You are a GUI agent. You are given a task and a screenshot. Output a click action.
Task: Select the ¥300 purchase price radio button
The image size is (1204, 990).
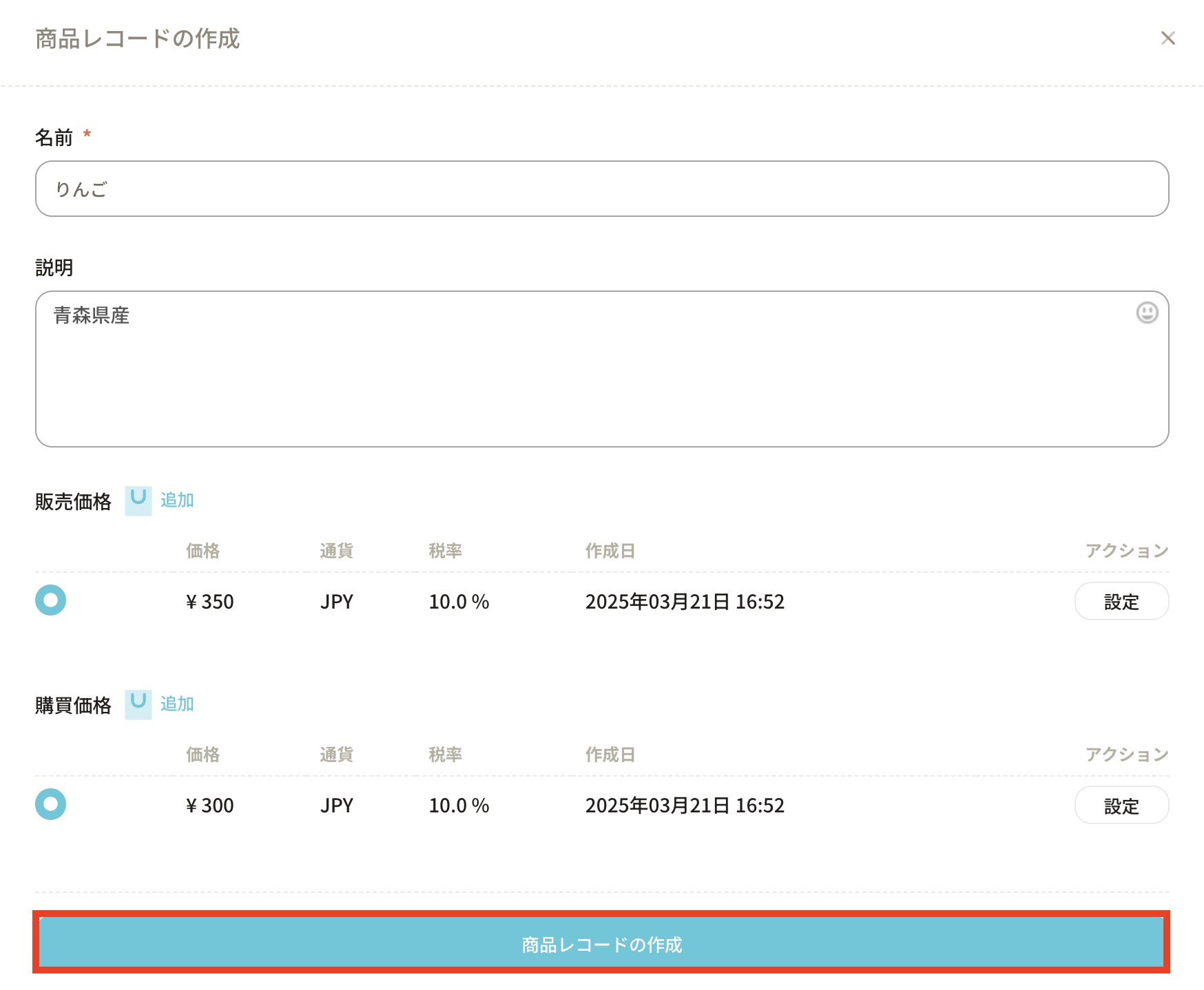click(x=51, y=804)
